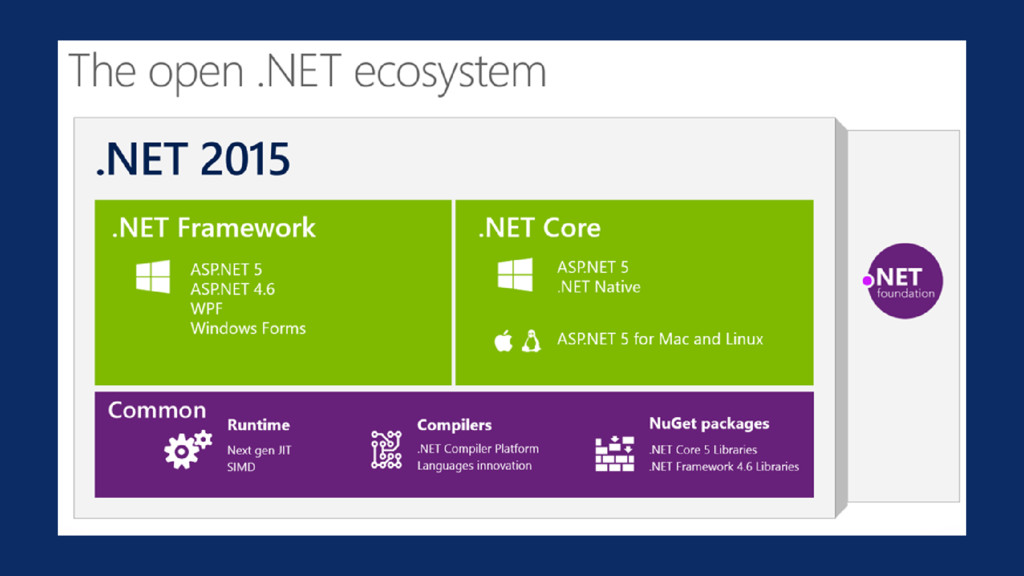The height and width of the screenshot is (576, 1024).
Task: Click the 'Compilers' heading
Action: coord(454,425)
